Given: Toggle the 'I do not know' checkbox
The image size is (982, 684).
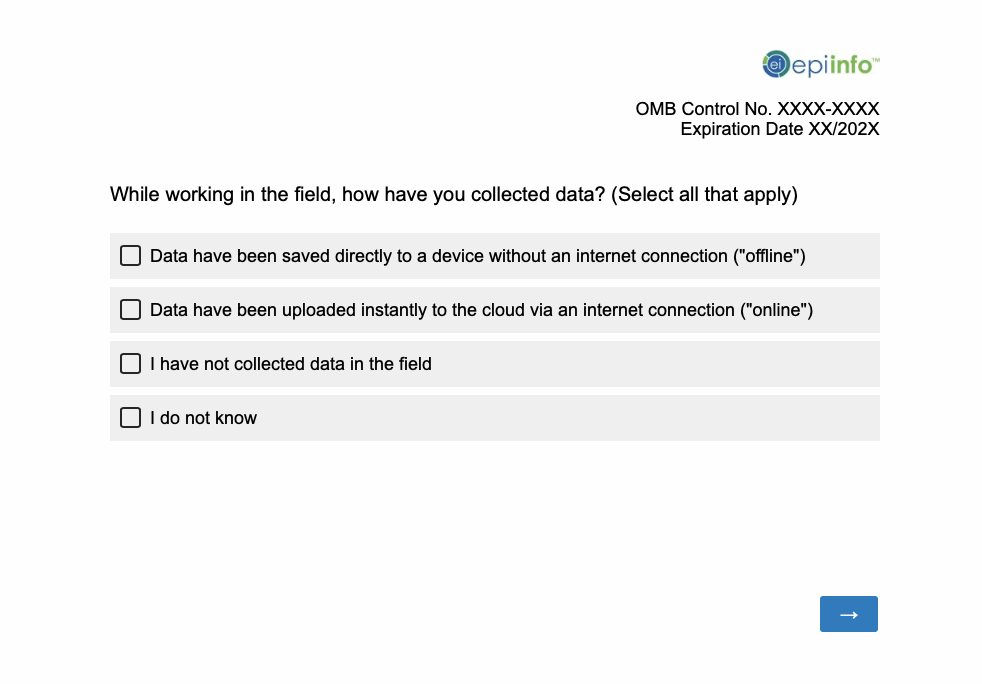Looking at the screenshot, I should 131,418.
